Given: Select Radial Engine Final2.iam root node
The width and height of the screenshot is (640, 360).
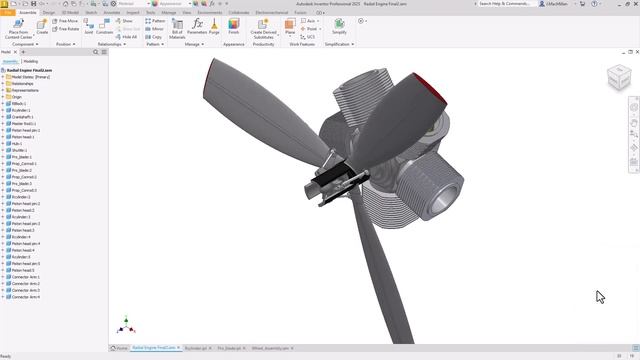Looking at the screenshot, I should (x=29, y=70).
